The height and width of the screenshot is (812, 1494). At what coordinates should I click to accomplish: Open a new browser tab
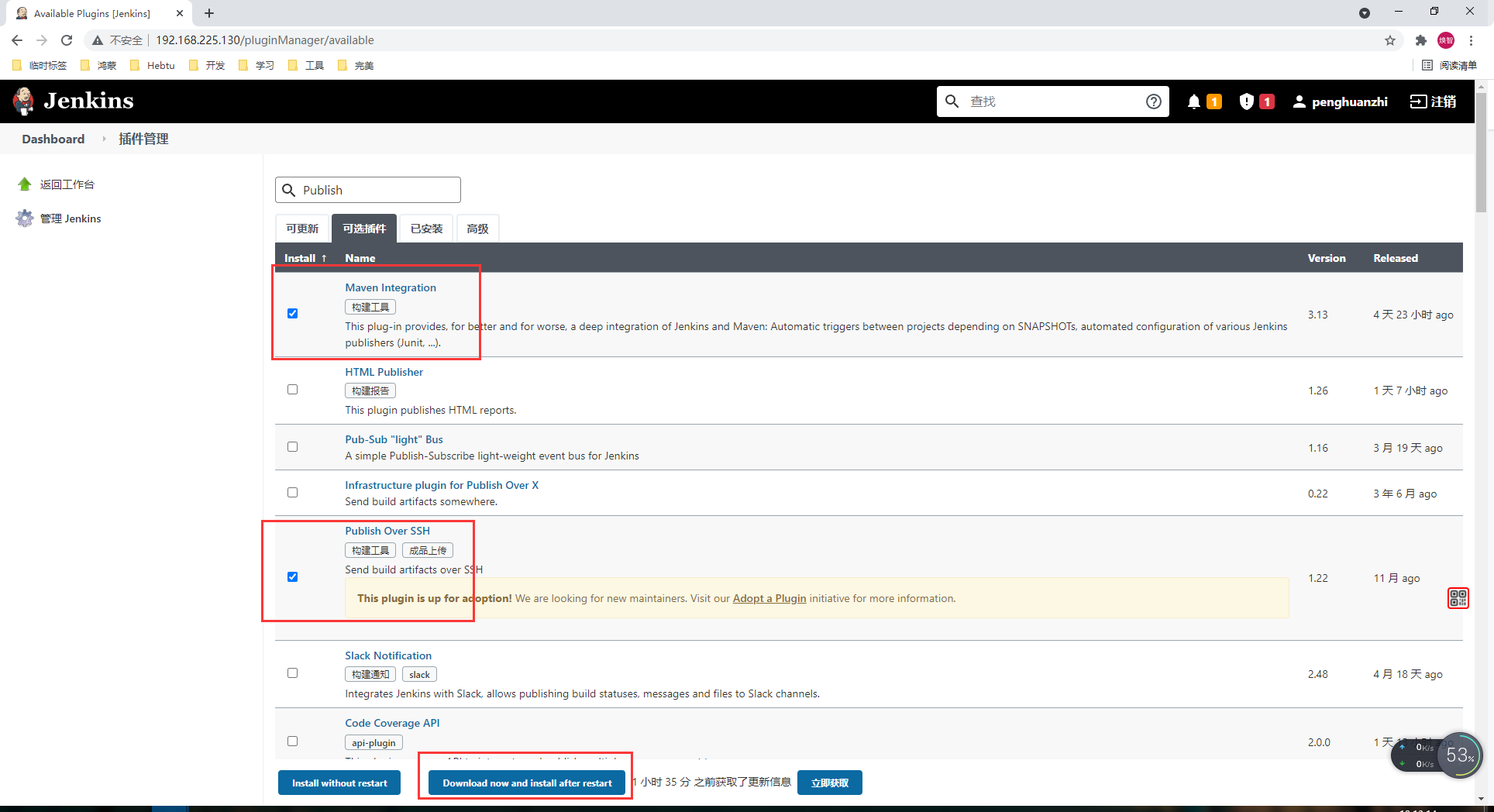[209, 13]
